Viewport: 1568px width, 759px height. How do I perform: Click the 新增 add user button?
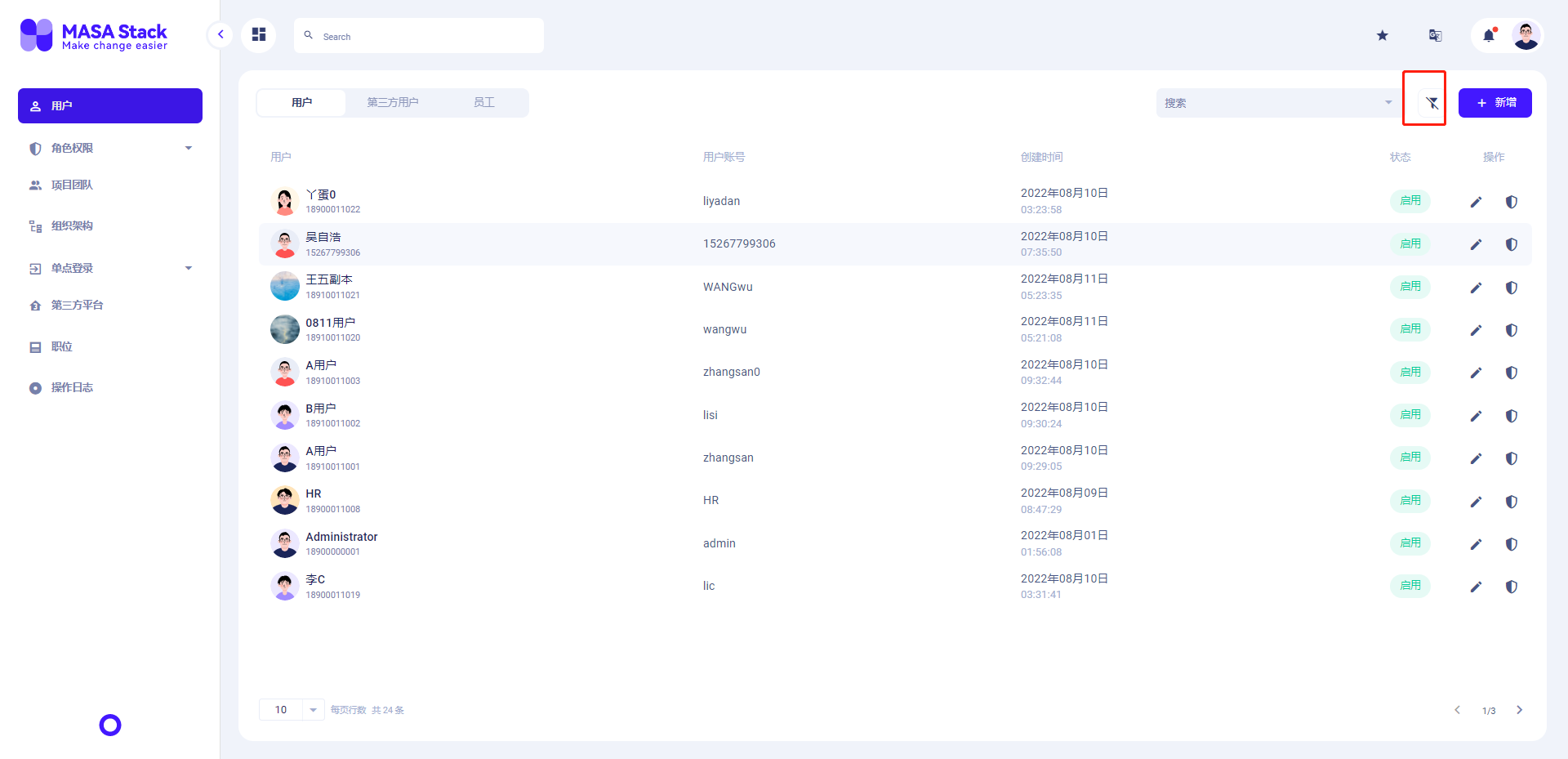(x=1495, y=103)
